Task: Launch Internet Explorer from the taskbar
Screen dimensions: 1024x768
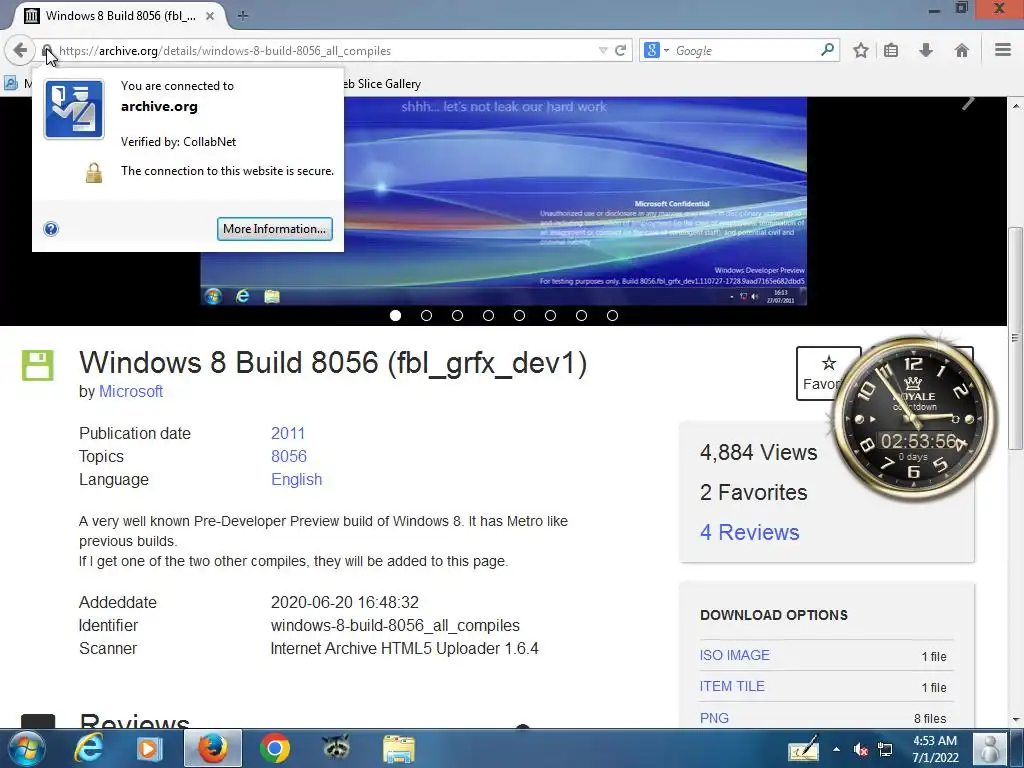Action: tap(88, 748)
